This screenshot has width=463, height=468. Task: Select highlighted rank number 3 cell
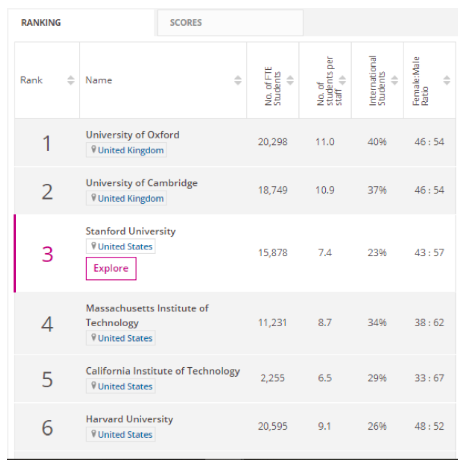(47, 254)
